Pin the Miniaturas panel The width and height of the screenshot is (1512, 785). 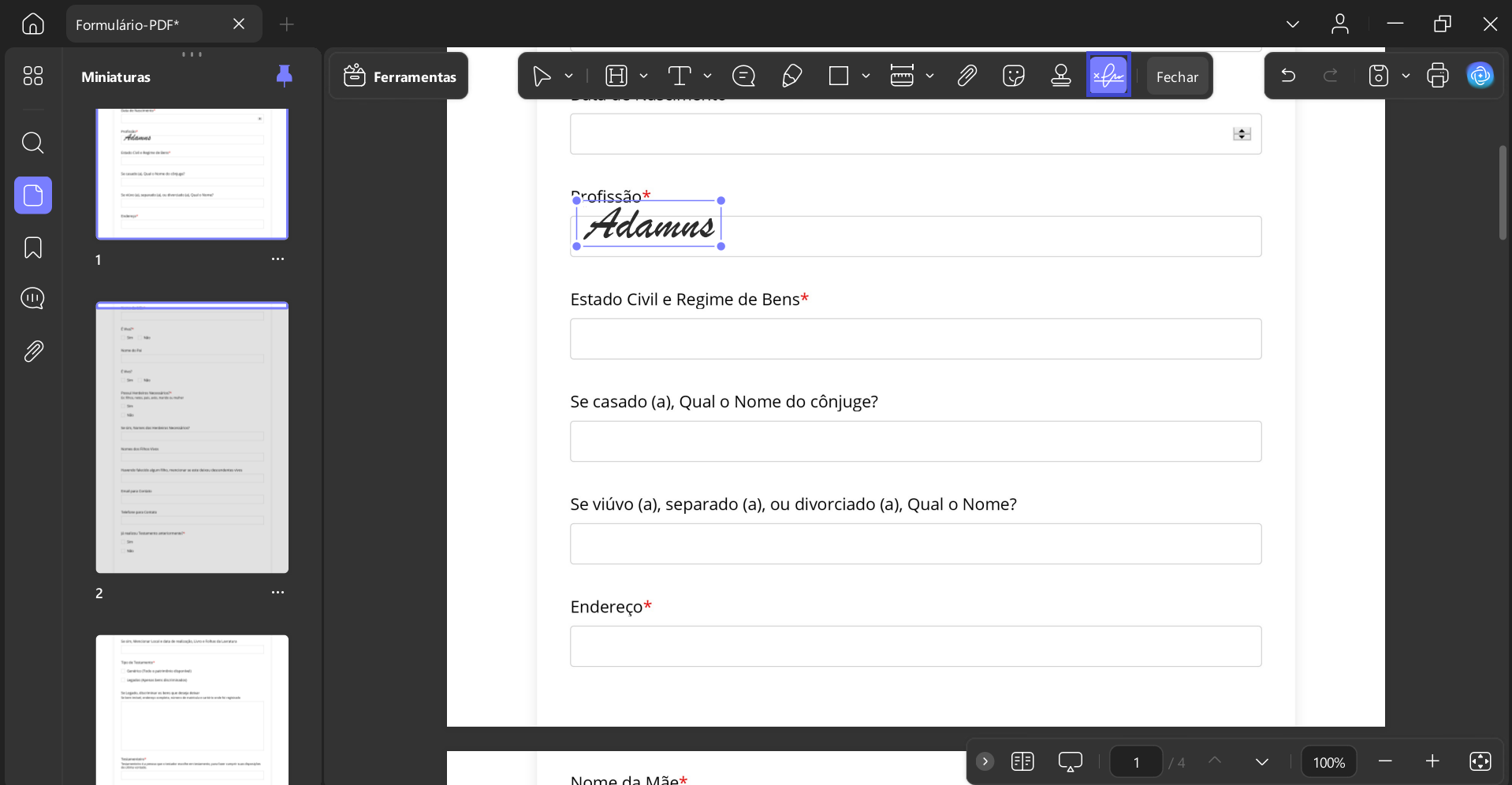click(285, 76)
